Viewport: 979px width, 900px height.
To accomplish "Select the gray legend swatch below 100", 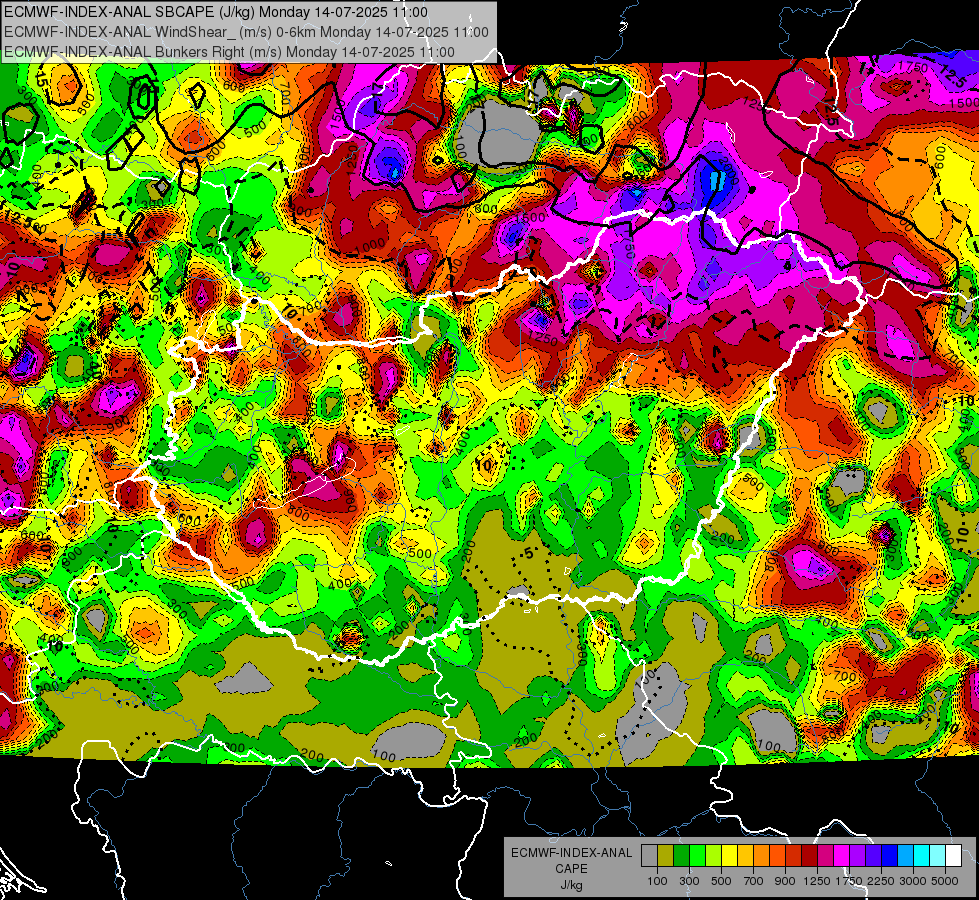I will pyautogui.click(x=649, y=855).
